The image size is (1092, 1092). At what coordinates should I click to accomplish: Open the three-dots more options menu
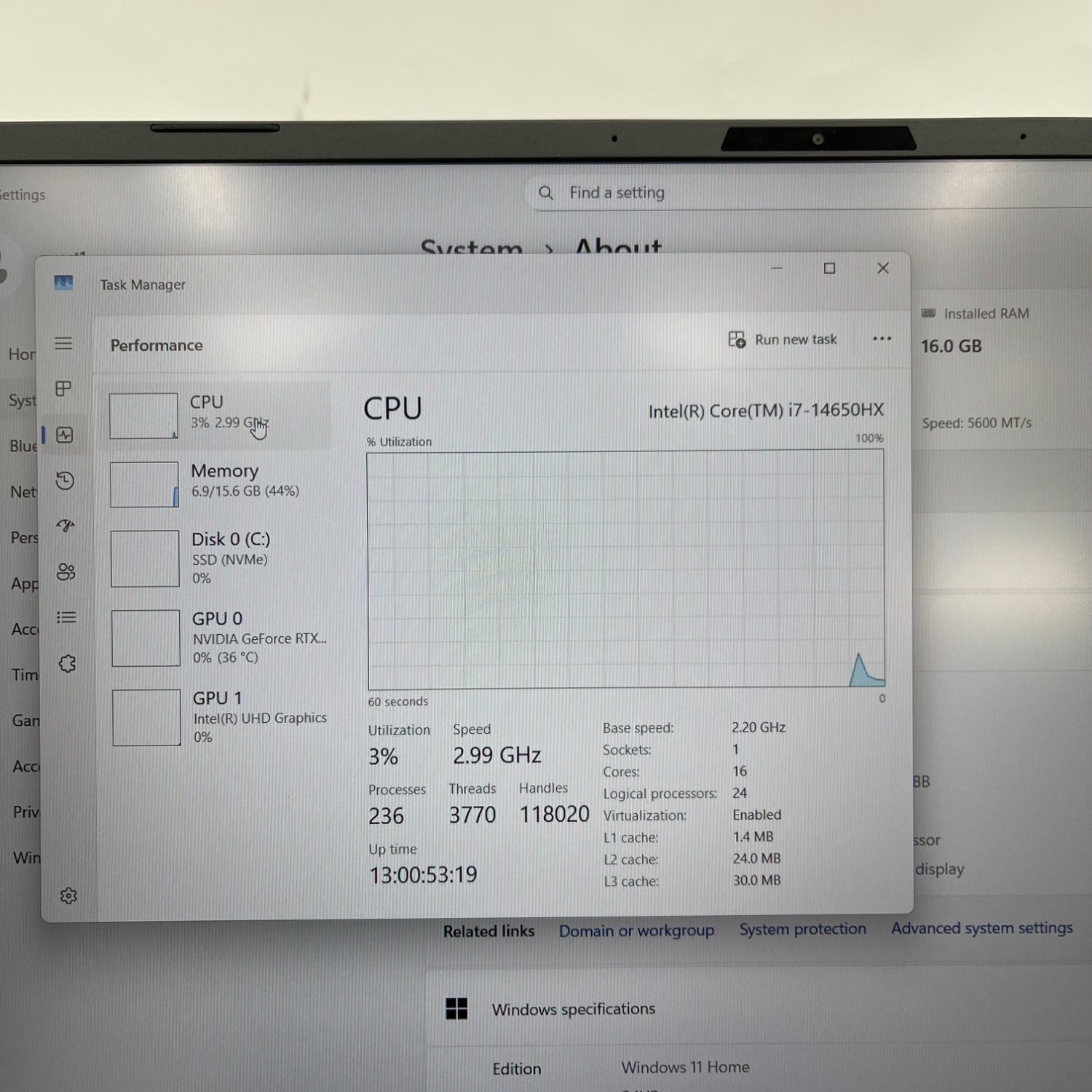point(882,339)
